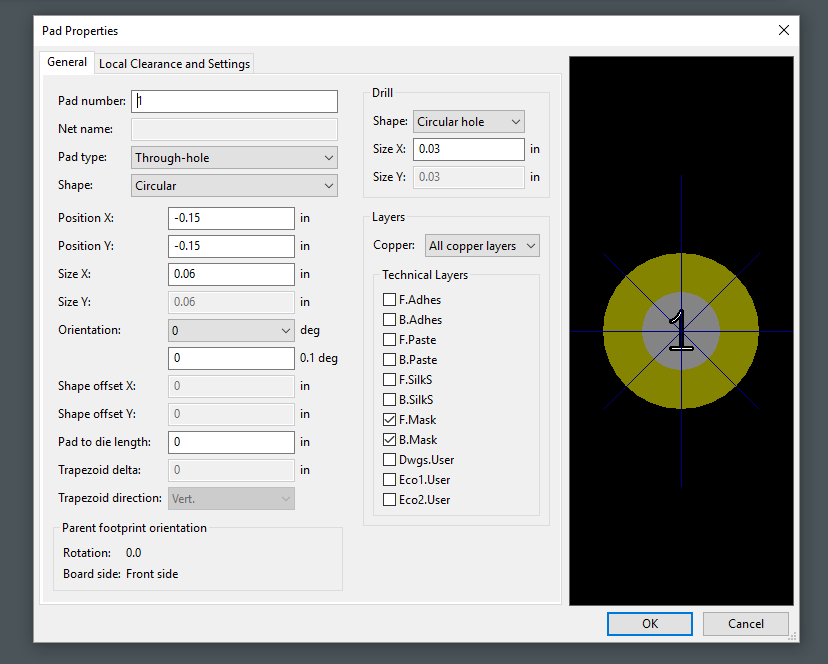Image resolution: width=828 pixels, height=664 pixels.
Task: Confirm changes with the OK button
Action: click(x=650, y=624)
